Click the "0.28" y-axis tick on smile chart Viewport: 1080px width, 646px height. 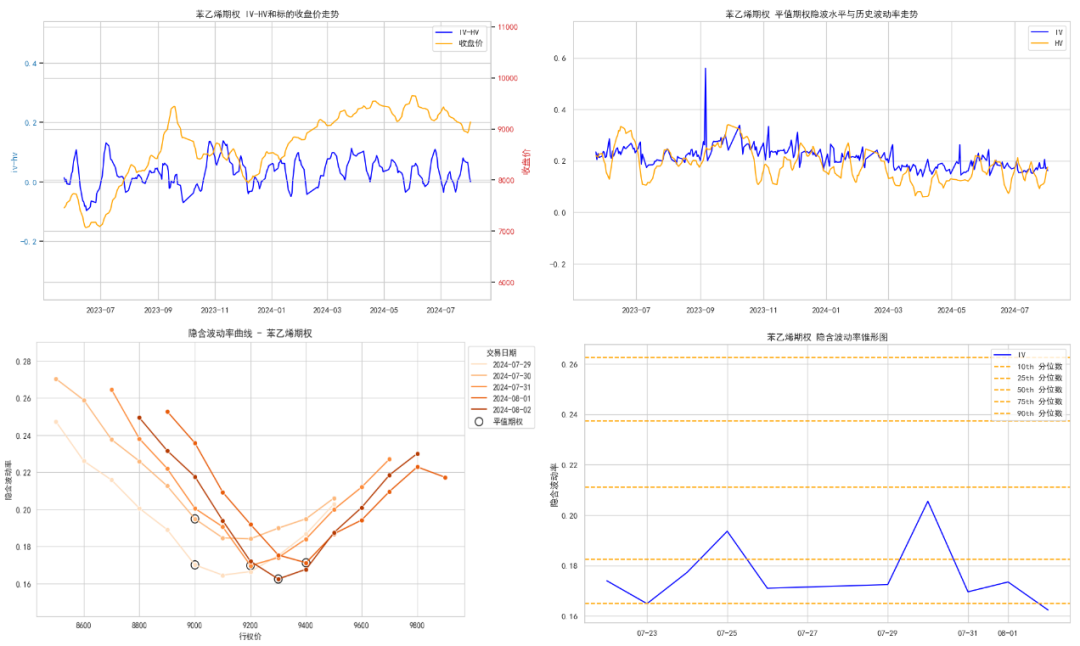point(23,362)
